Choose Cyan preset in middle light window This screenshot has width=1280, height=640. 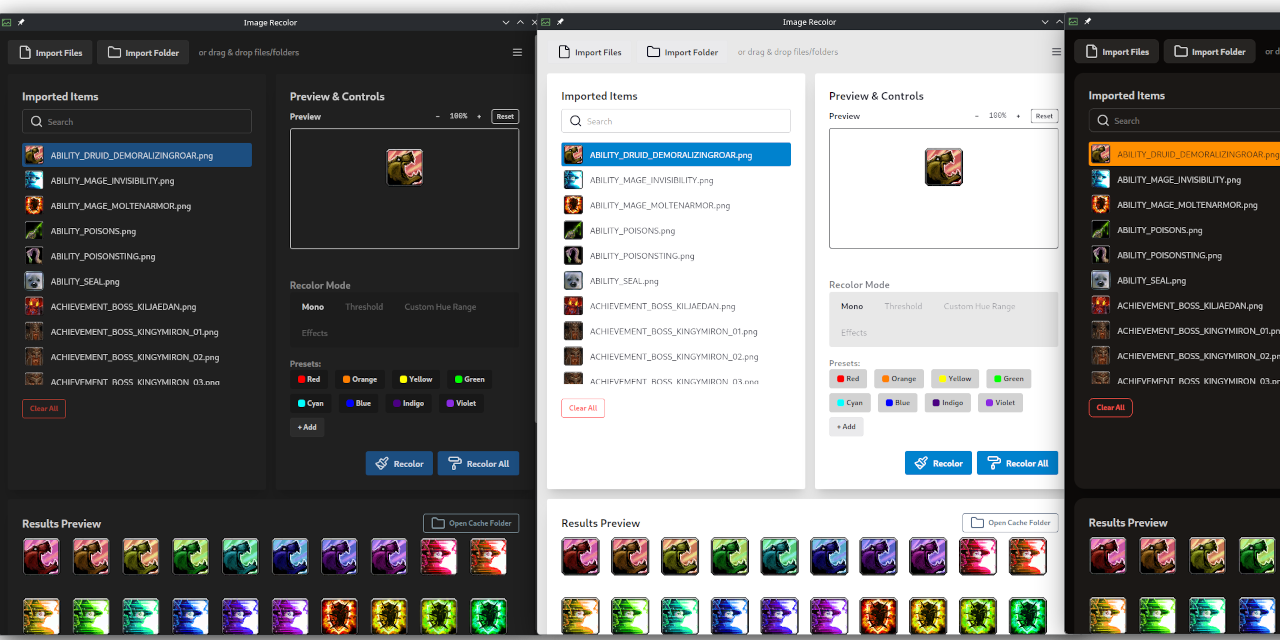850,403
